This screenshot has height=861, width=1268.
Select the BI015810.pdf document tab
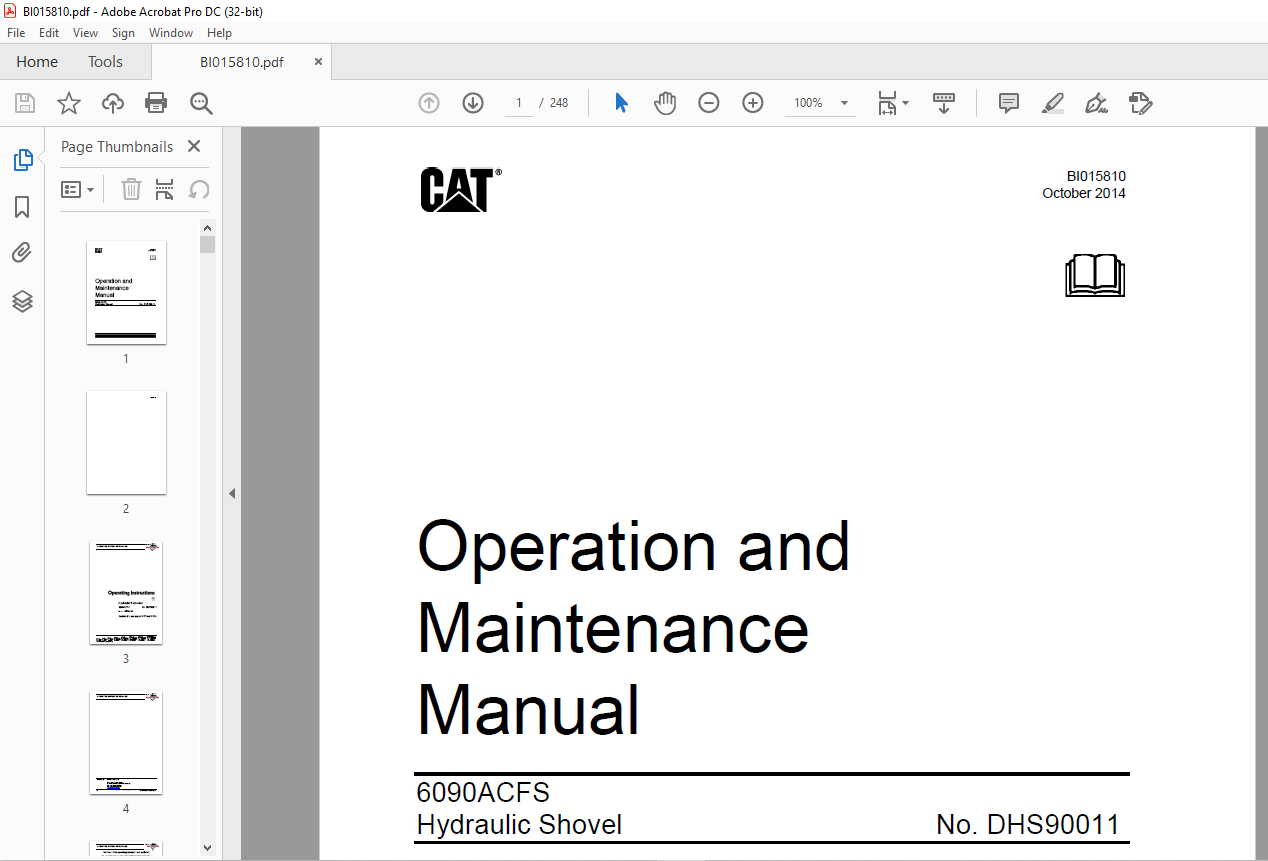241,62
